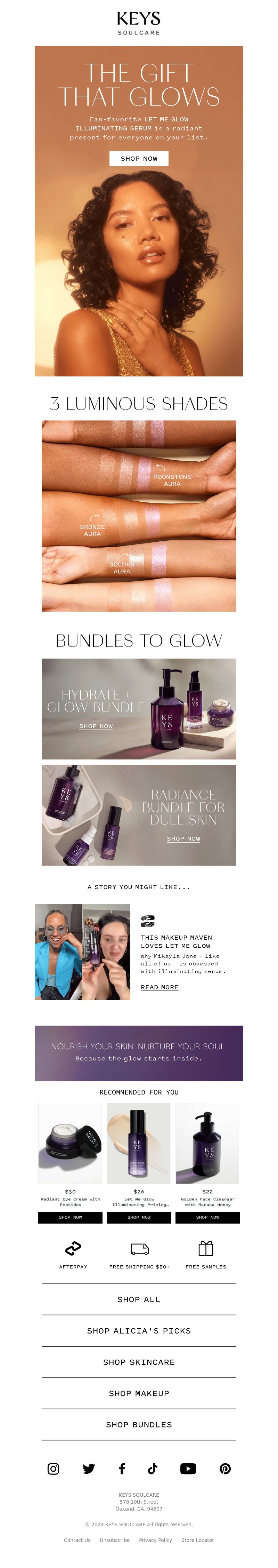This screenshot has height=1568, width=278.
Task: Open the YouTube icon
Action: [188, 1468]
